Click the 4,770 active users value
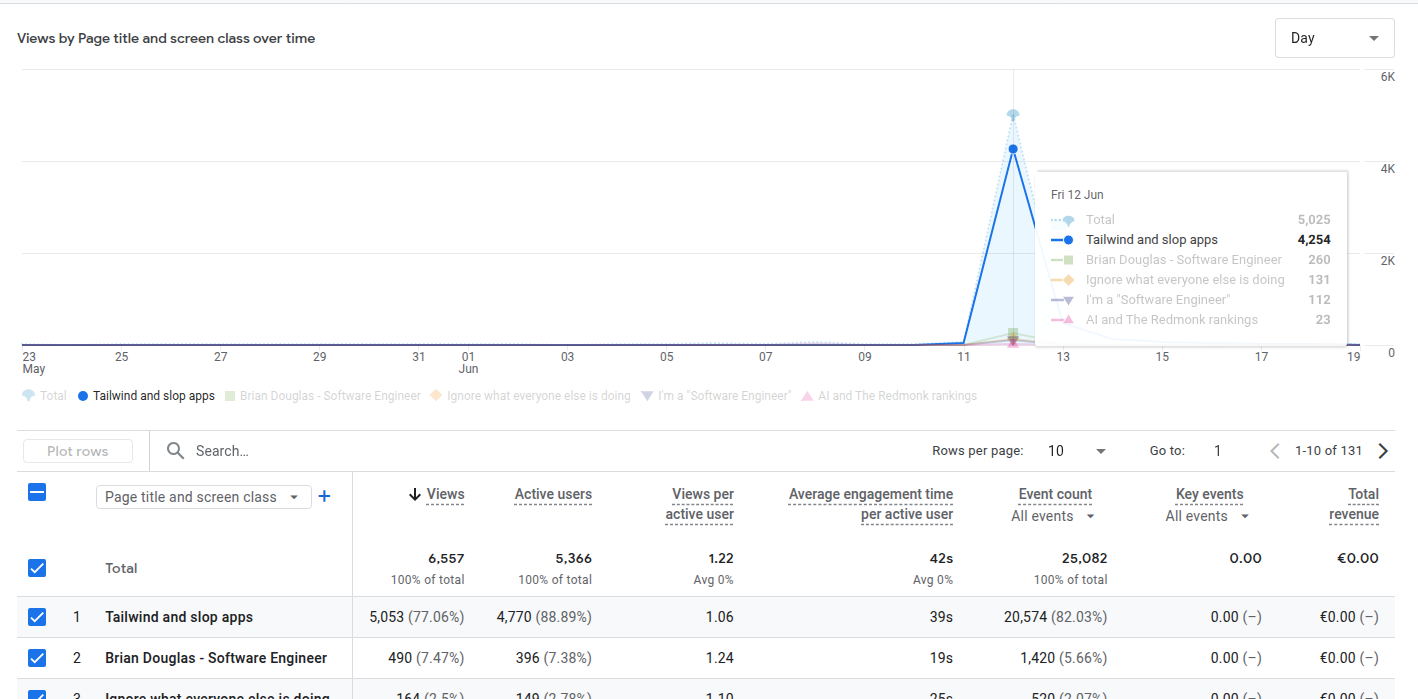 tap(515, 617)
